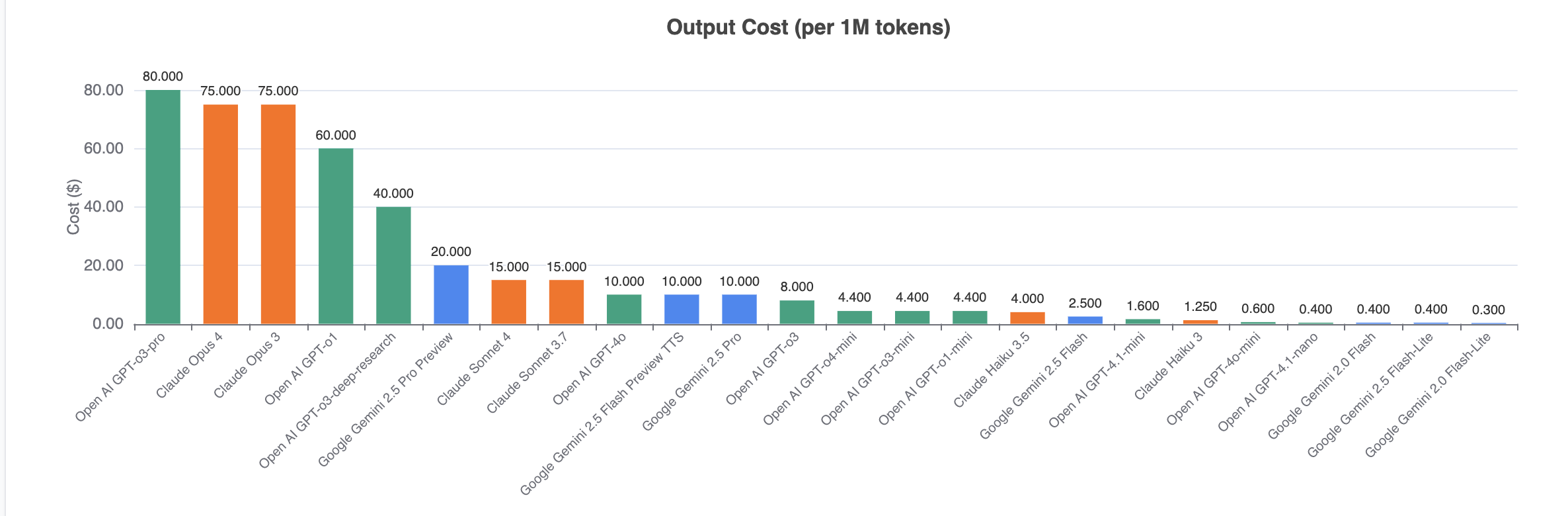Click the Claude Haiku 3 axis label

[1167, 366]
